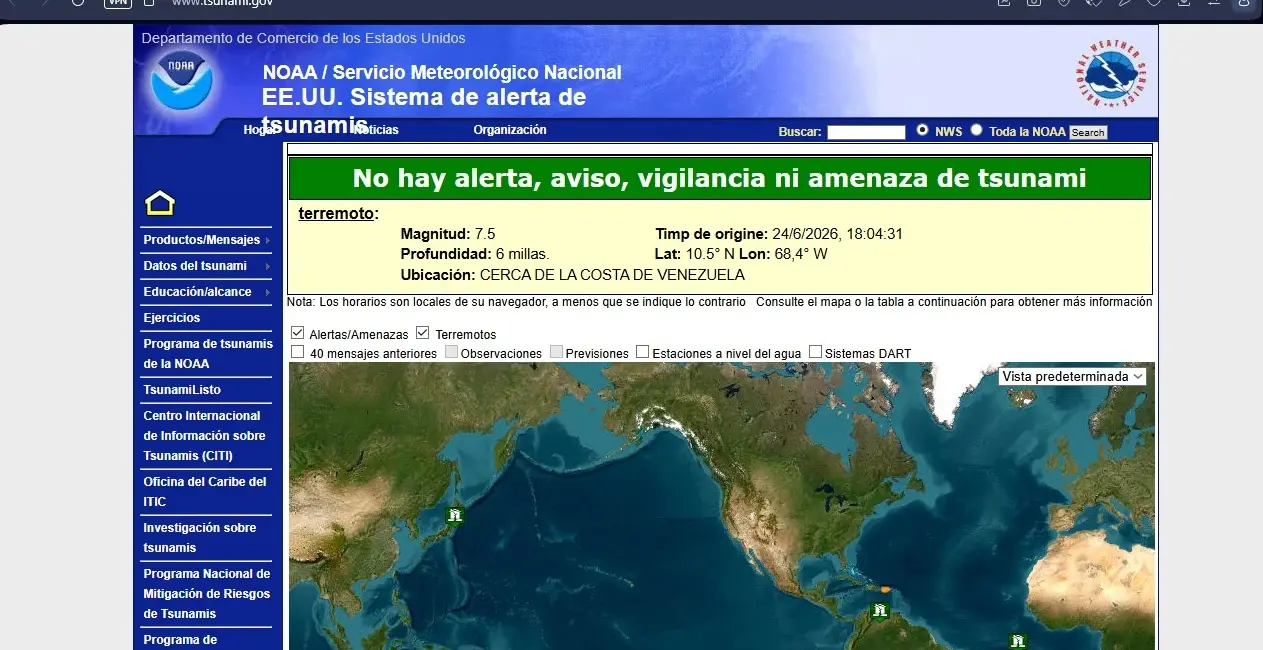Screen dimensions: 1263x650
Task: Expand the Datos del tsunami submenu arrow
Action: coord(268,266)
